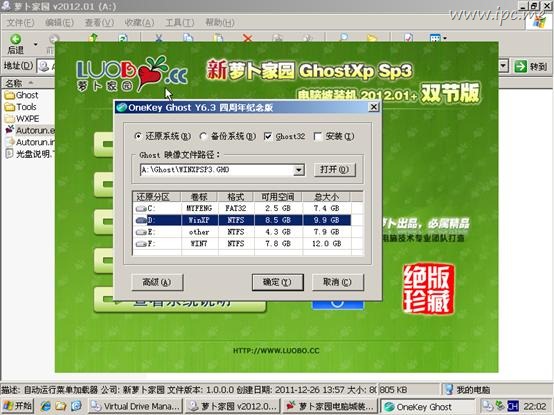Switch to 萝卜家园电脑城装 taskbar window
554x415 pixels.
coord(330,407)
